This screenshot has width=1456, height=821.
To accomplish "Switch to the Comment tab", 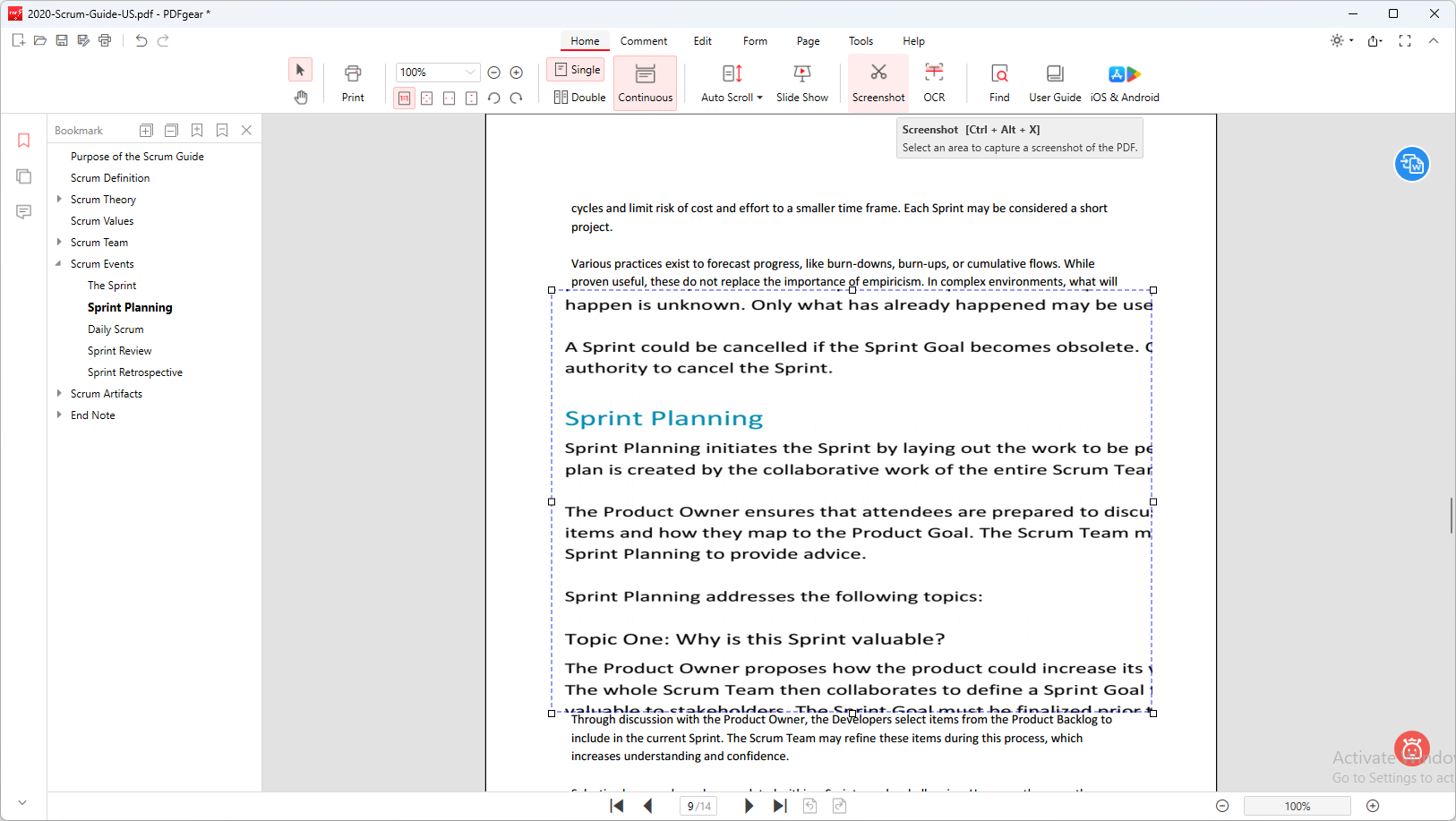I will [644, 41].
